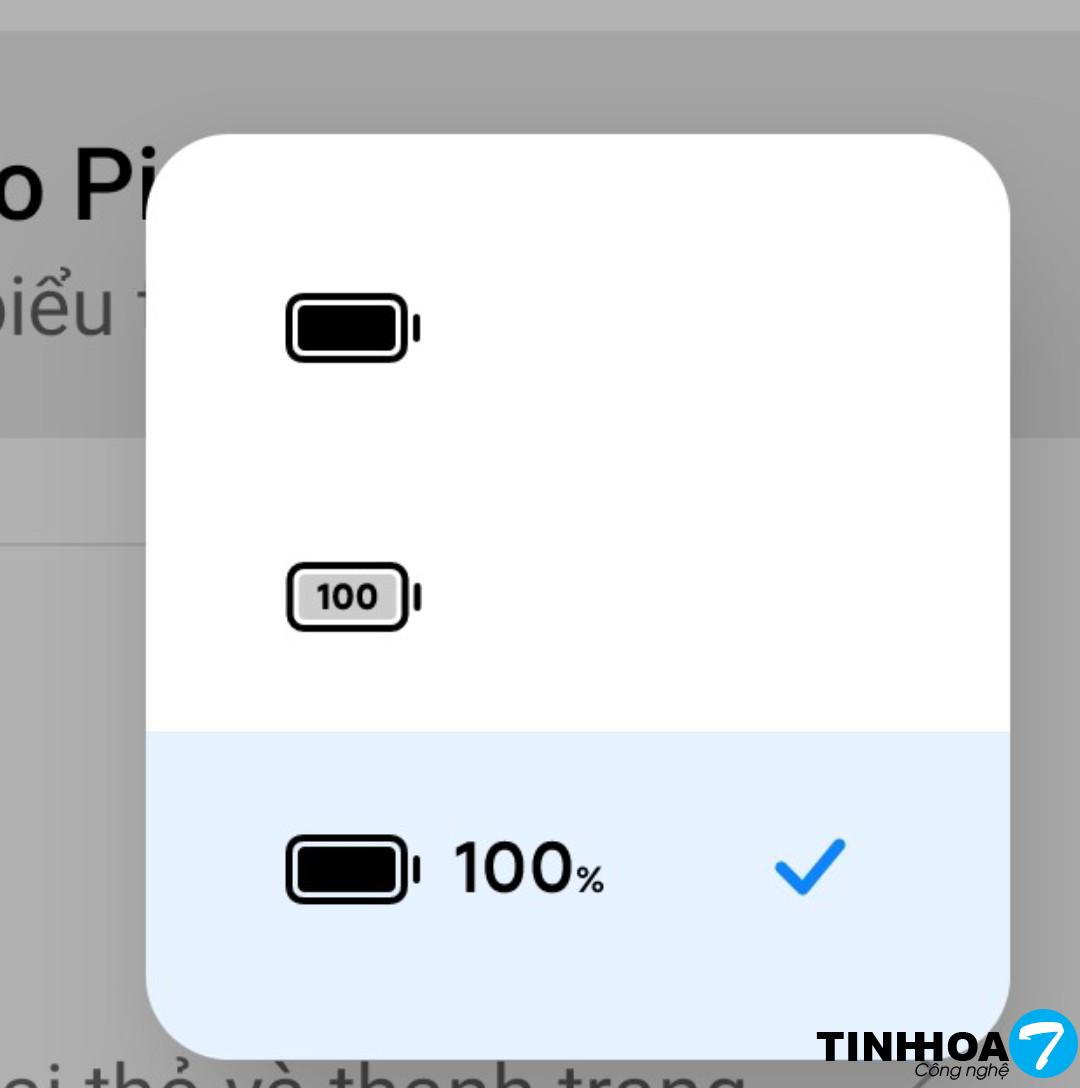The height and width of the screenshot is (1088, 1080).
Task: Dismiss popup via dimmed area right of it
Action: (x=1045, y=600)
